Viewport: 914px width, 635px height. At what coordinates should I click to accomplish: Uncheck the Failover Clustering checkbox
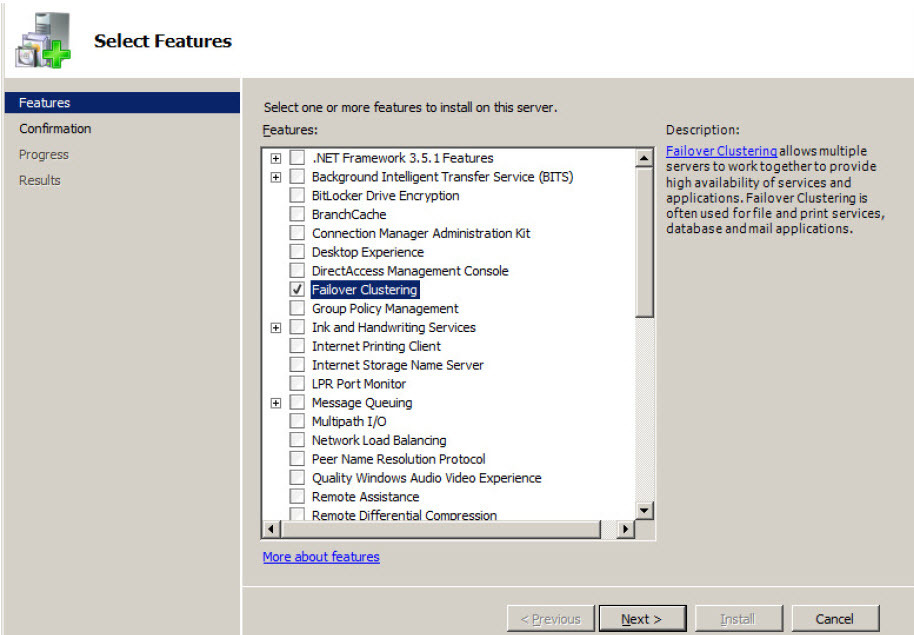click(297, 289)
